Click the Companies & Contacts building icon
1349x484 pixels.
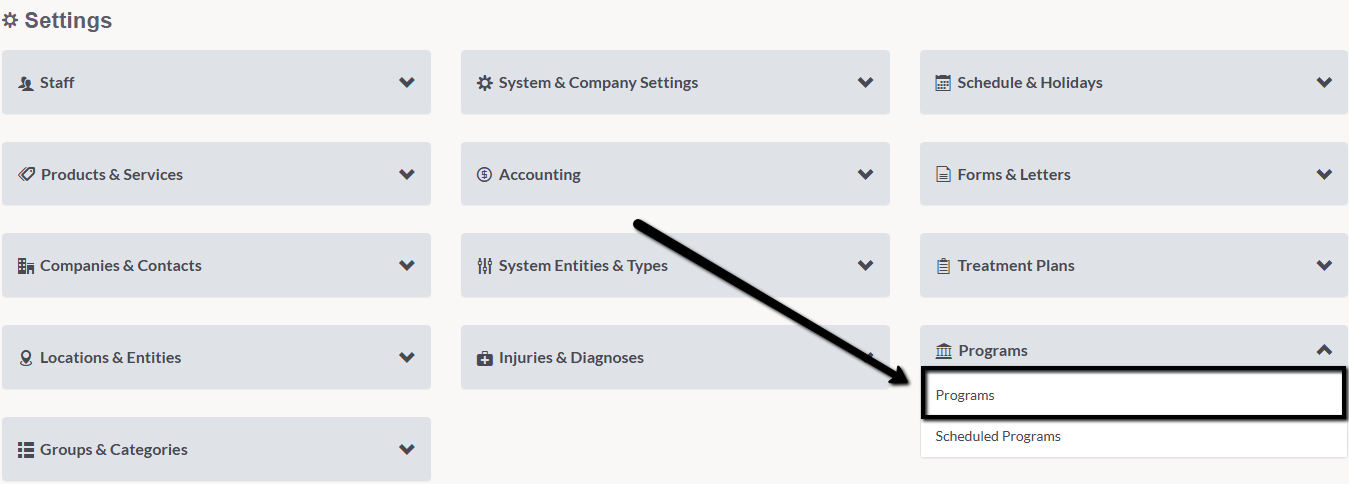pyautogui.click(x=26, y=266)
